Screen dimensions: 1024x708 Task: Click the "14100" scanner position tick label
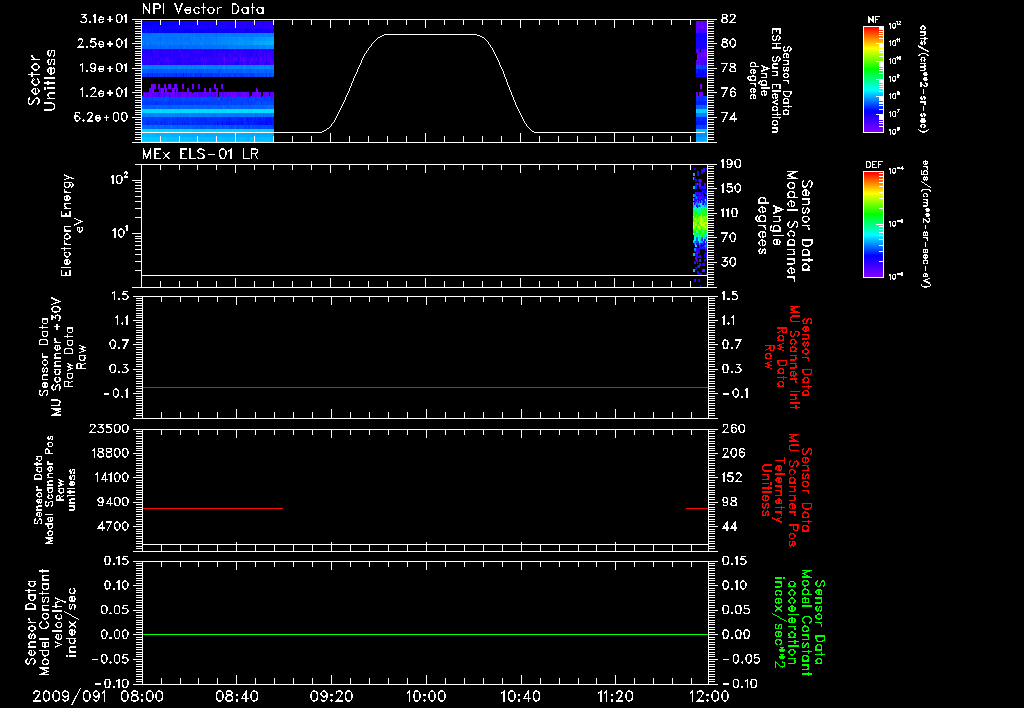109,478
